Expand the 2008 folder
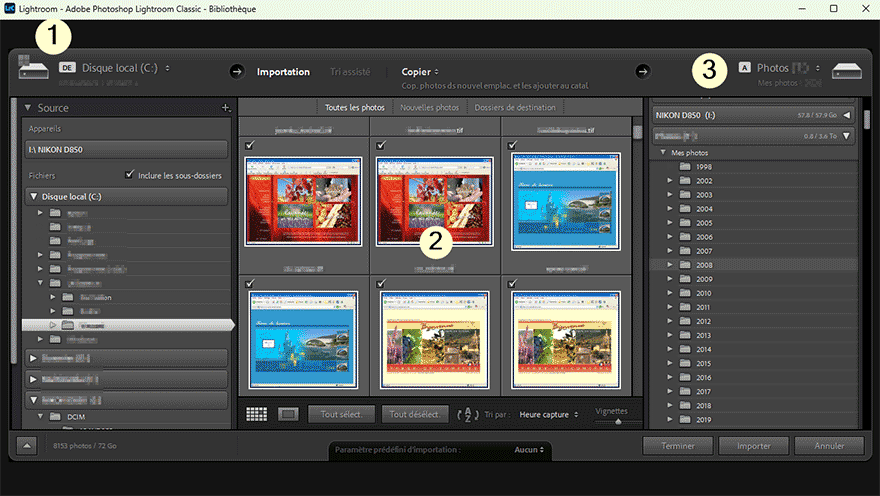 pos(670,265)
